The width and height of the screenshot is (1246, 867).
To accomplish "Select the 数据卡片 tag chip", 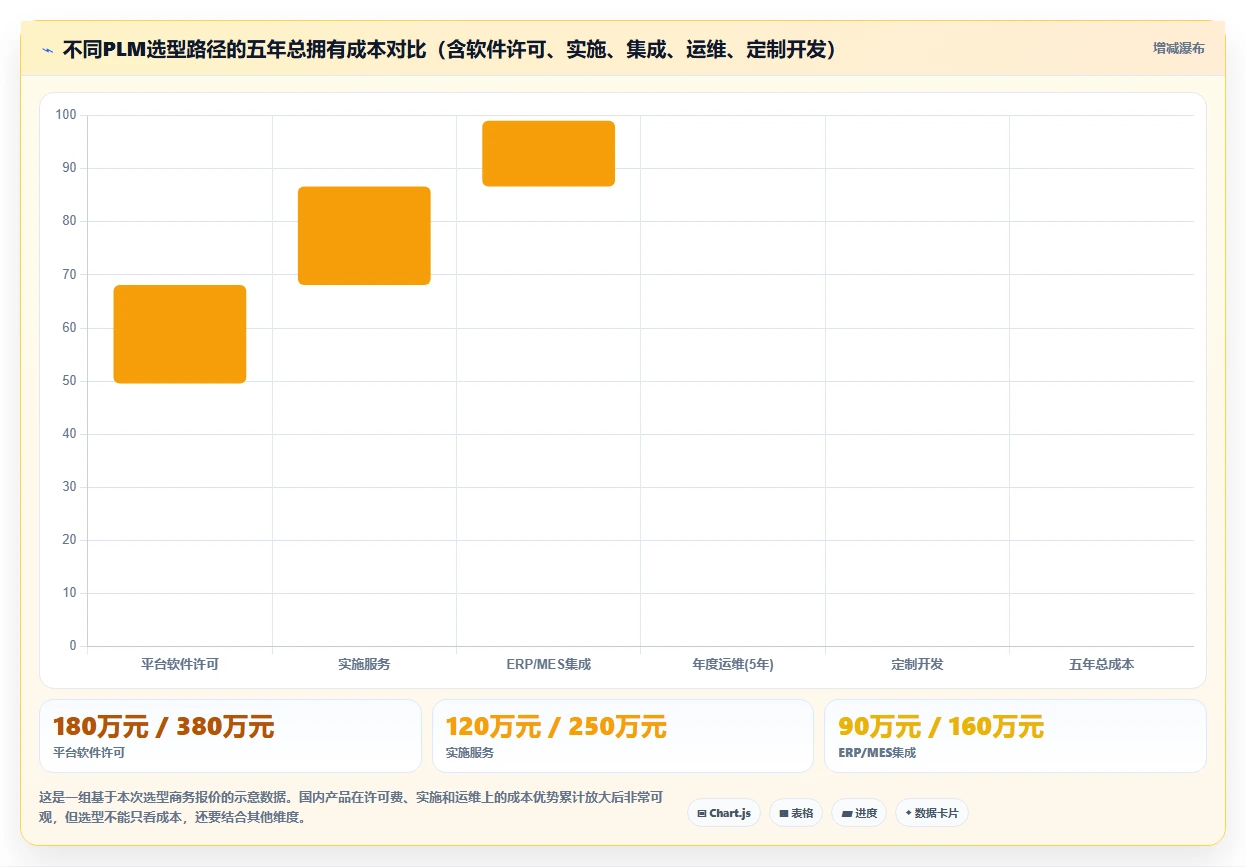I will 931,813.
